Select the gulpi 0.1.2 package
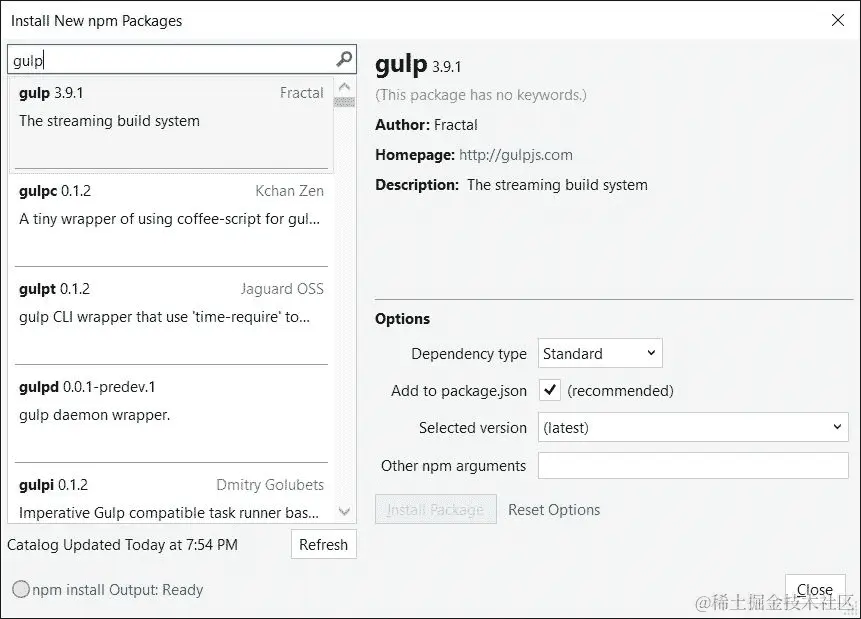861x619 pixels. coord(170,498)
